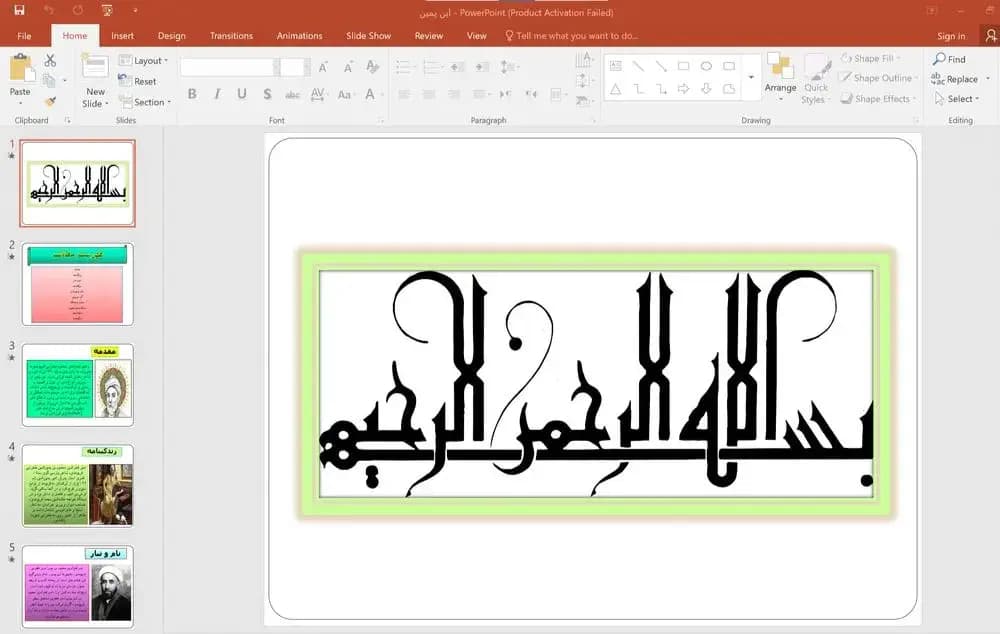Increase font size with the larger A icon

tap(323, 67)
